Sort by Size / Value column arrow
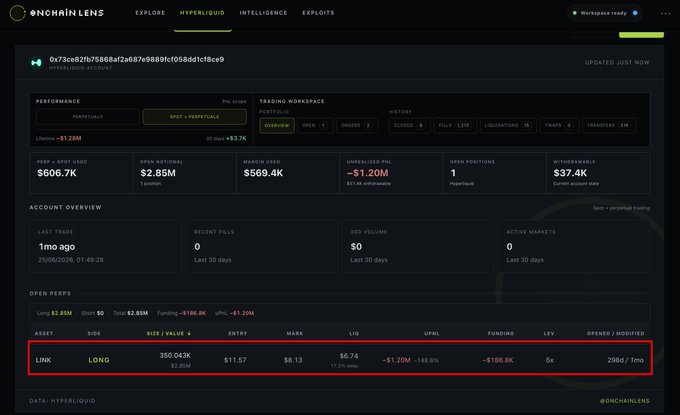 189,333
